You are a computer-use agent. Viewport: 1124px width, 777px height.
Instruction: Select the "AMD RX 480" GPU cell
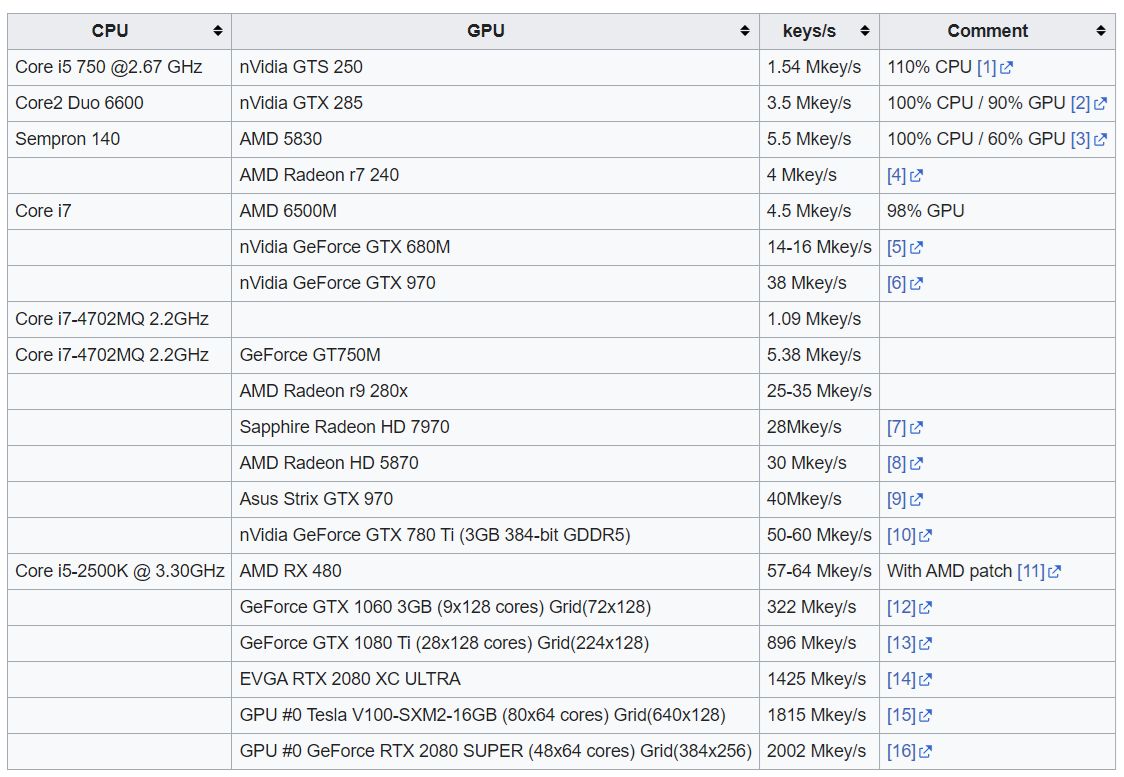click(x=495, y=571)
